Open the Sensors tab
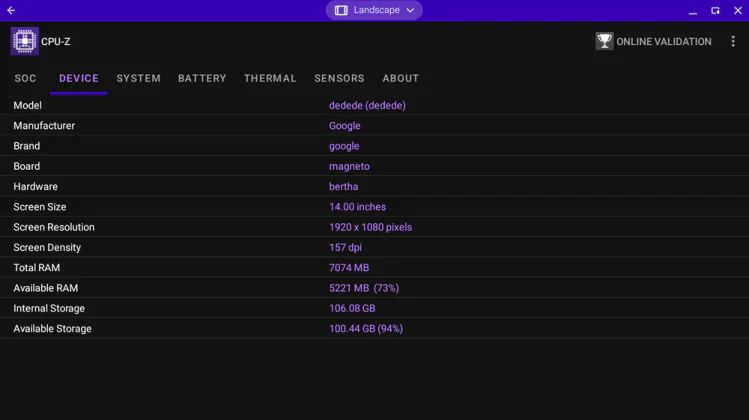 click(339, 78)
